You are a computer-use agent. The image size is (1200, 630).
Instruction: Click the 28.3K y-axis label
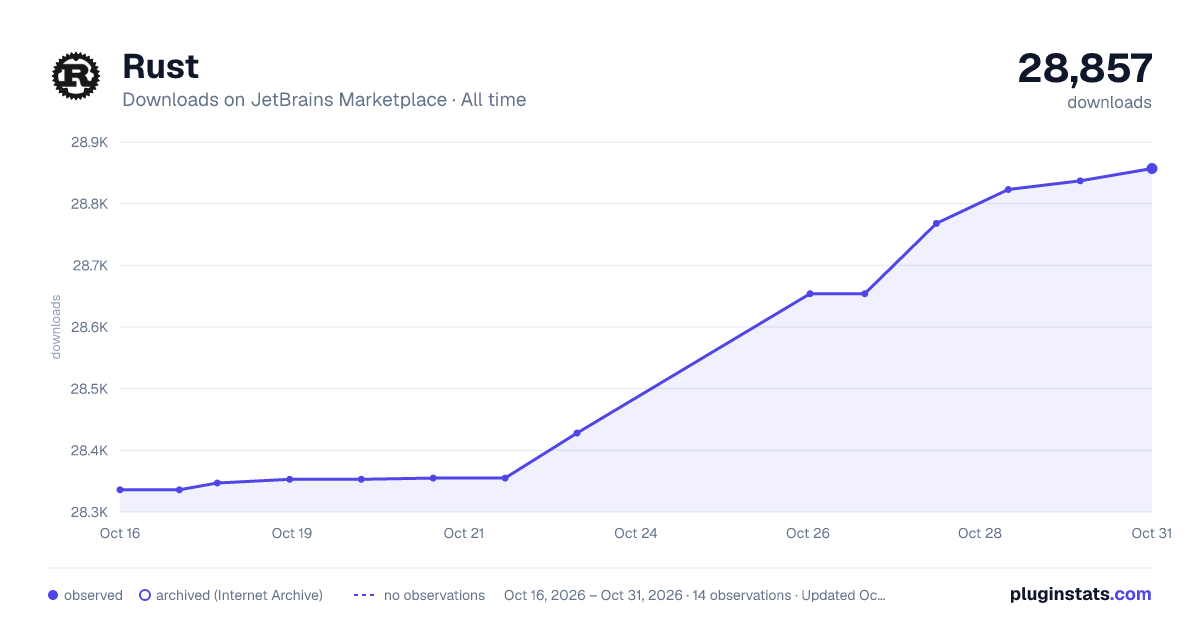[89, 512]
